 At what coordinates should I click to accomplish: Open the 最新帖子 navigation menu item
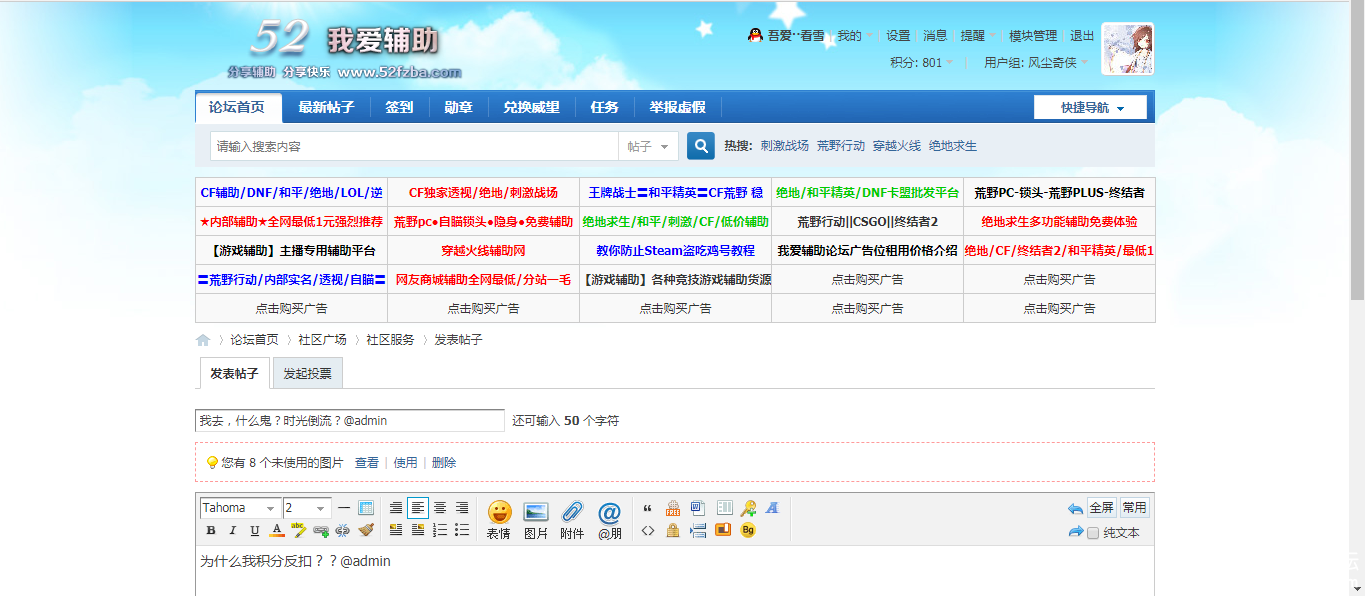[x=326, y=107]
